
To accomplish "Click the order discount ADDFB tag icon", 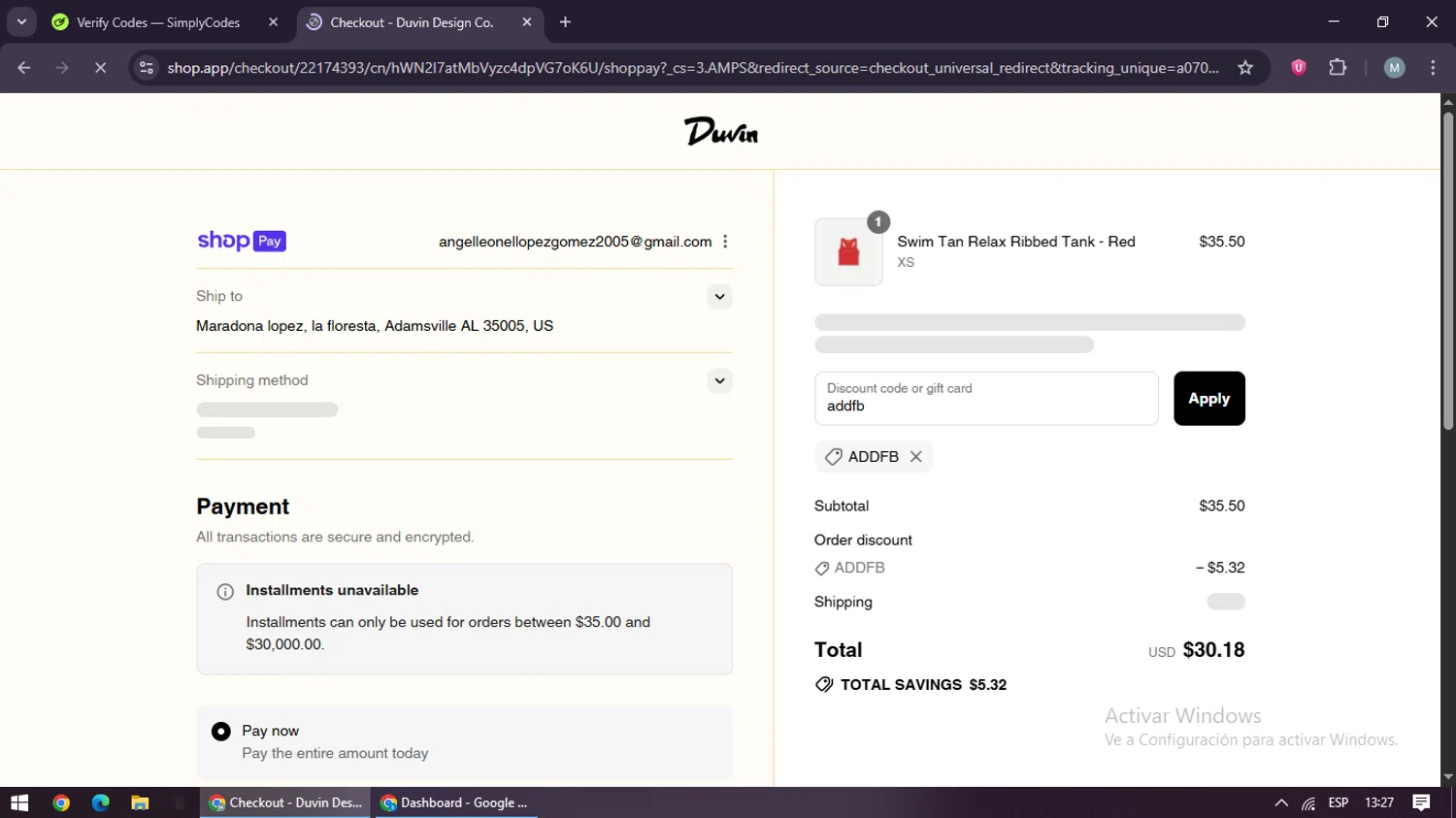I will 822,569.
